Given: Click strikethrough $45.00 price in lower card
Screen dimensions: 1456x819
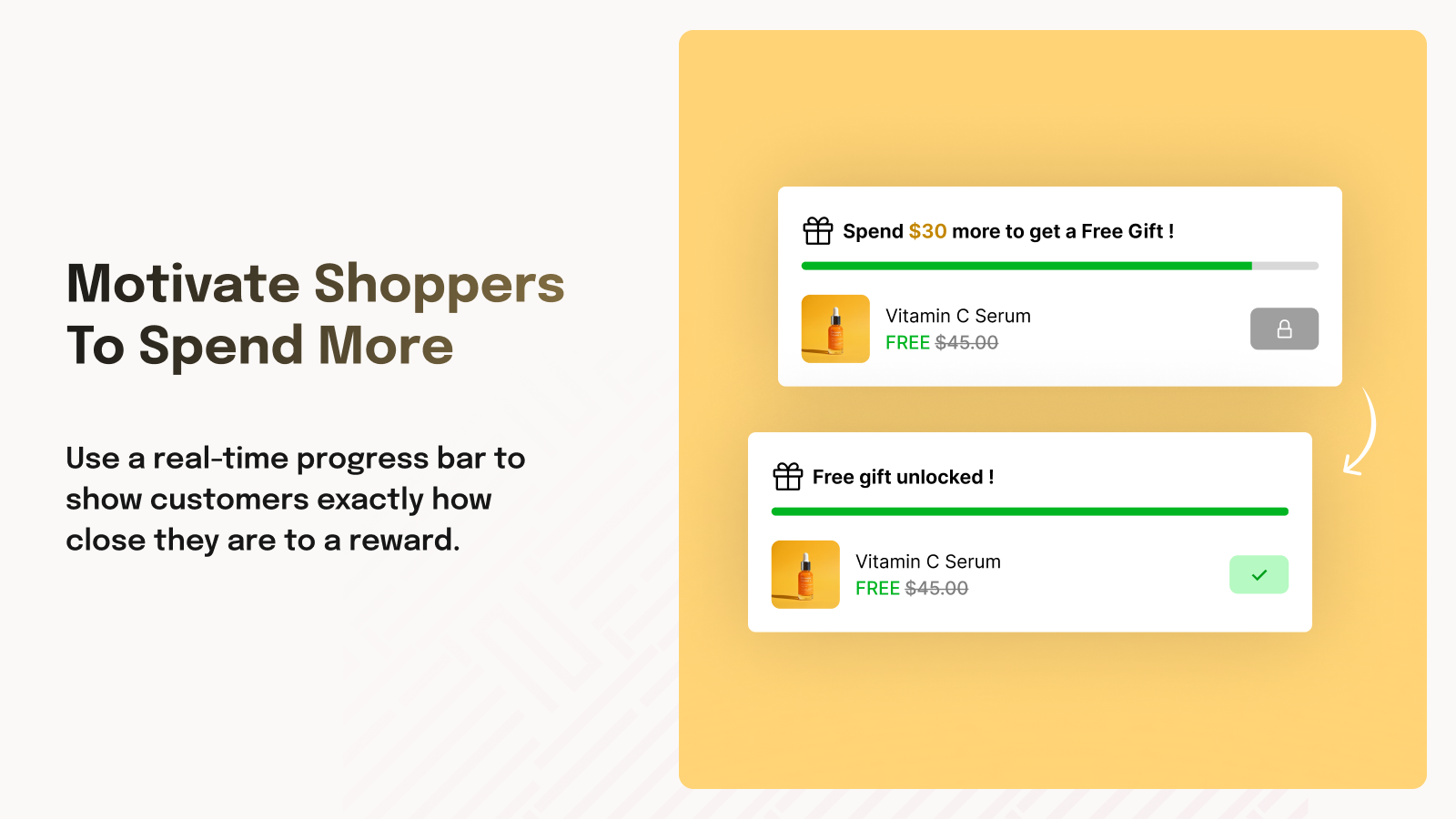Looking at the screenshot, I should [x=936, y=588].
